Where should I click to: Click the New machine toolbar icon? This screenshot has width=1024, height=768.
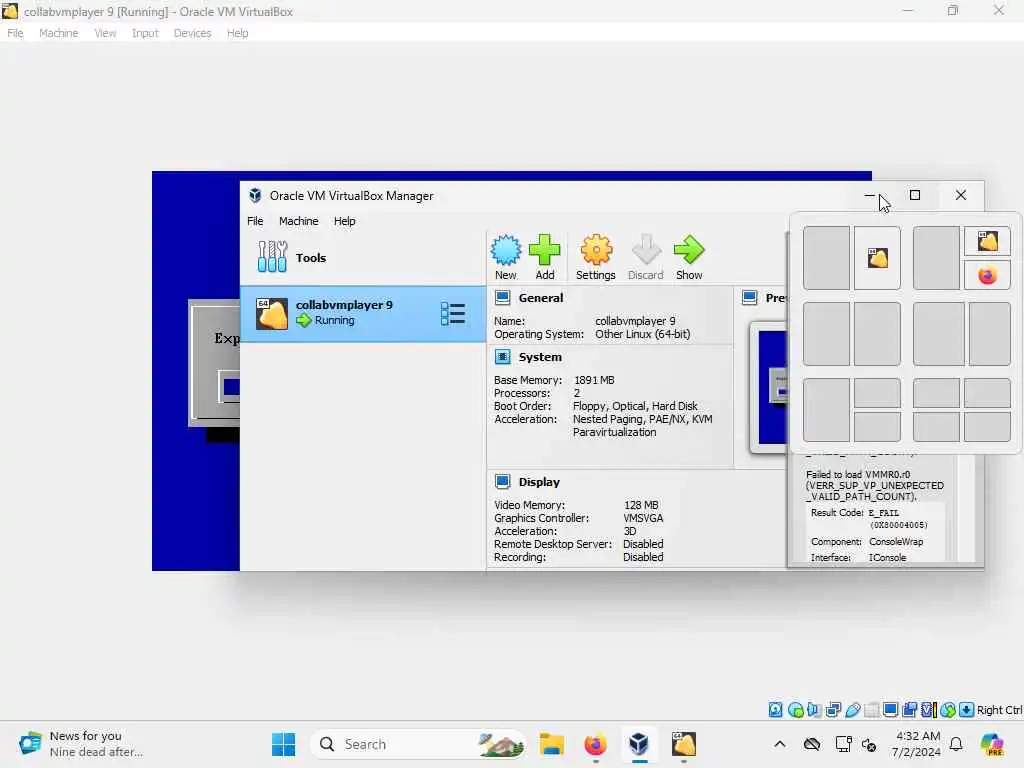pyautogui.click(x=505, y=257)
